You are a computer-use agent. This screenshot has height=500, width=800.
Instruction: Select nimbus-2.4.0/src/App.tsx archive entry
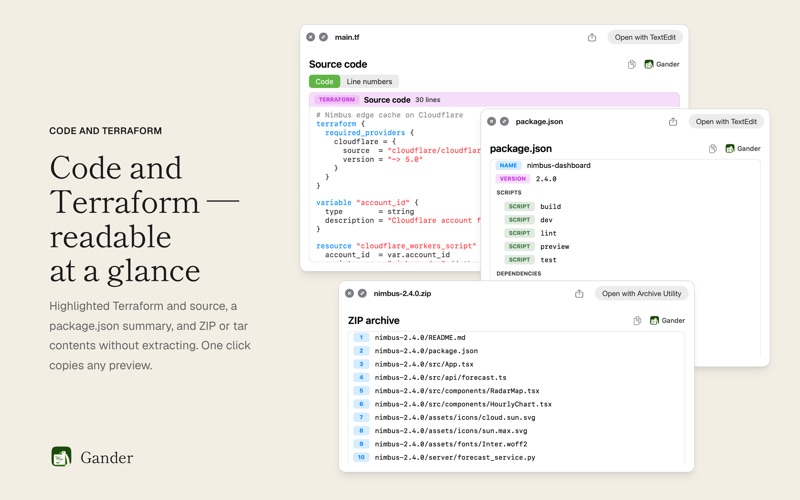tap(517, 364)
